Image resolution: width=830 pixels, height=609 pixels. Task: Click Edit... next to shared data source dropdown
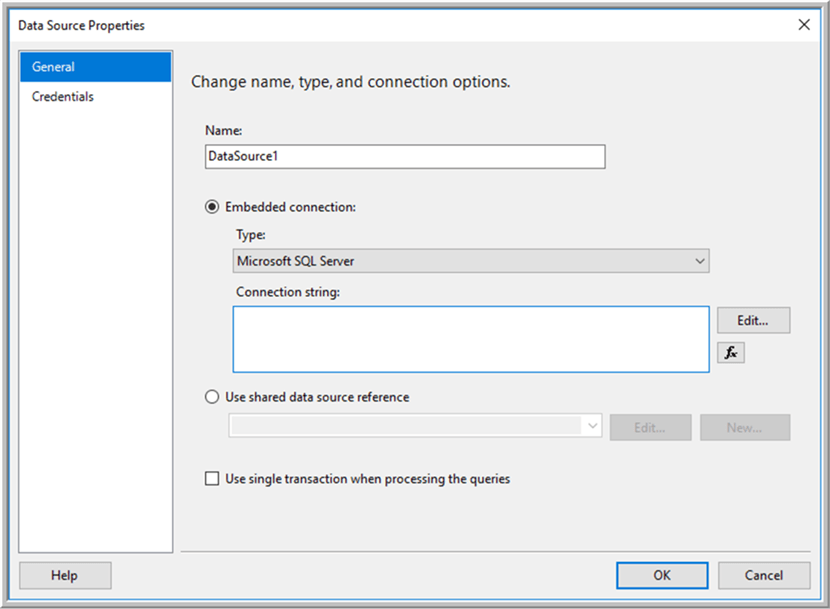pyautogui.click(x=650, y=427)
